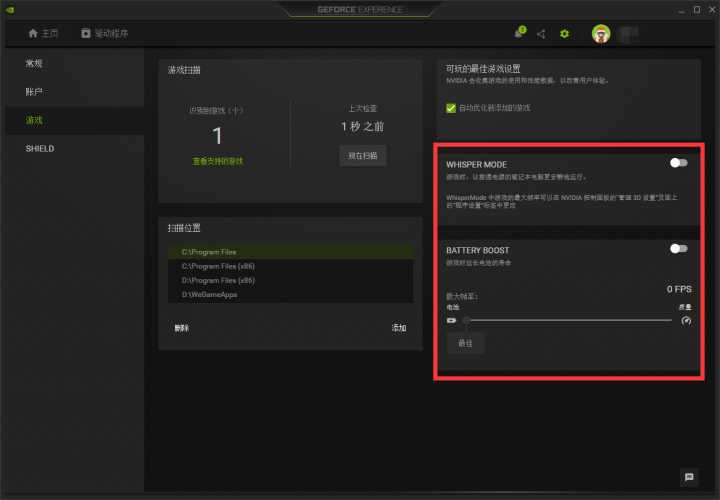Click the user avatar picture
Screen dimensions: 720x500
tap(601, 34)
